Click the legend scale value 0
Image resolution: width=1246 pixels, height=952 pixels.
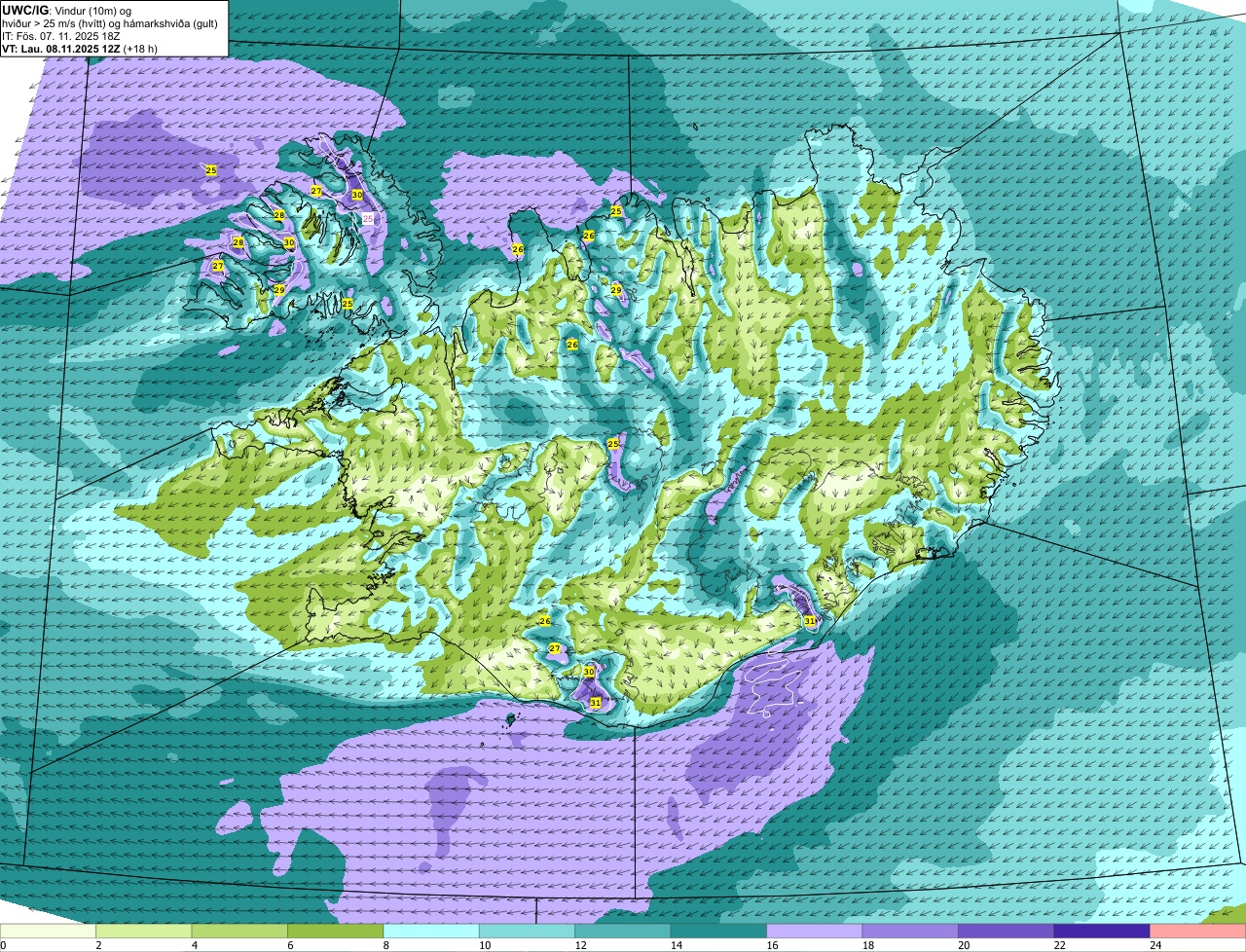pyautogui.click(x=3, y=945)
